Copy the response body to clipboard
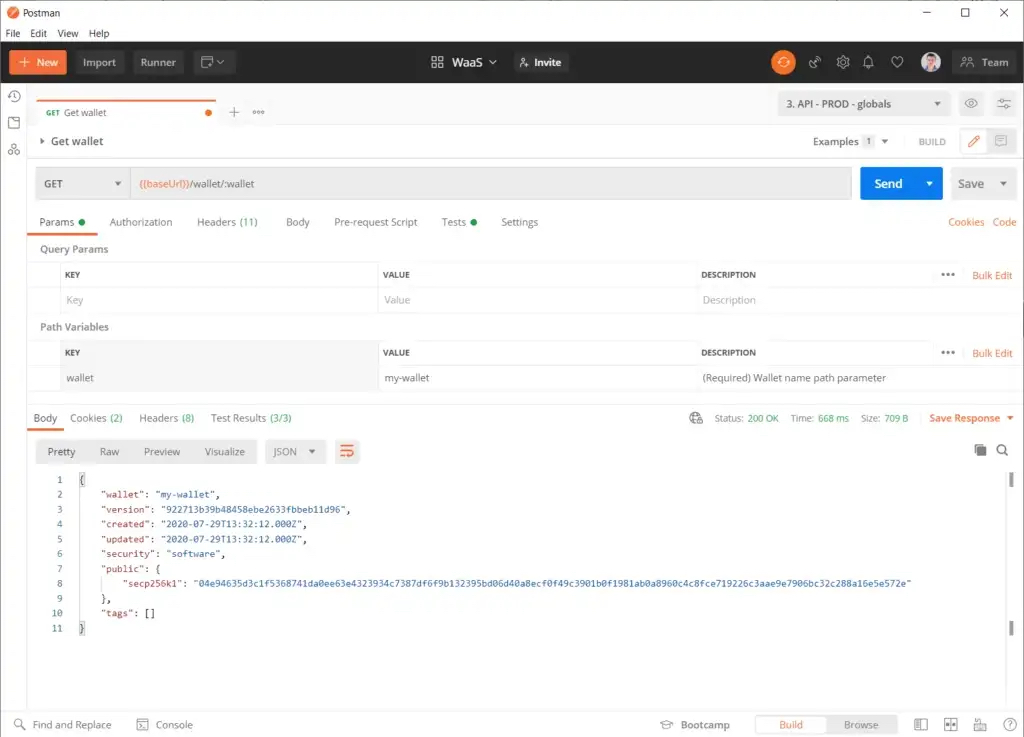The height and width of the screenshot is (737, 1024). (x=980, y=450)
